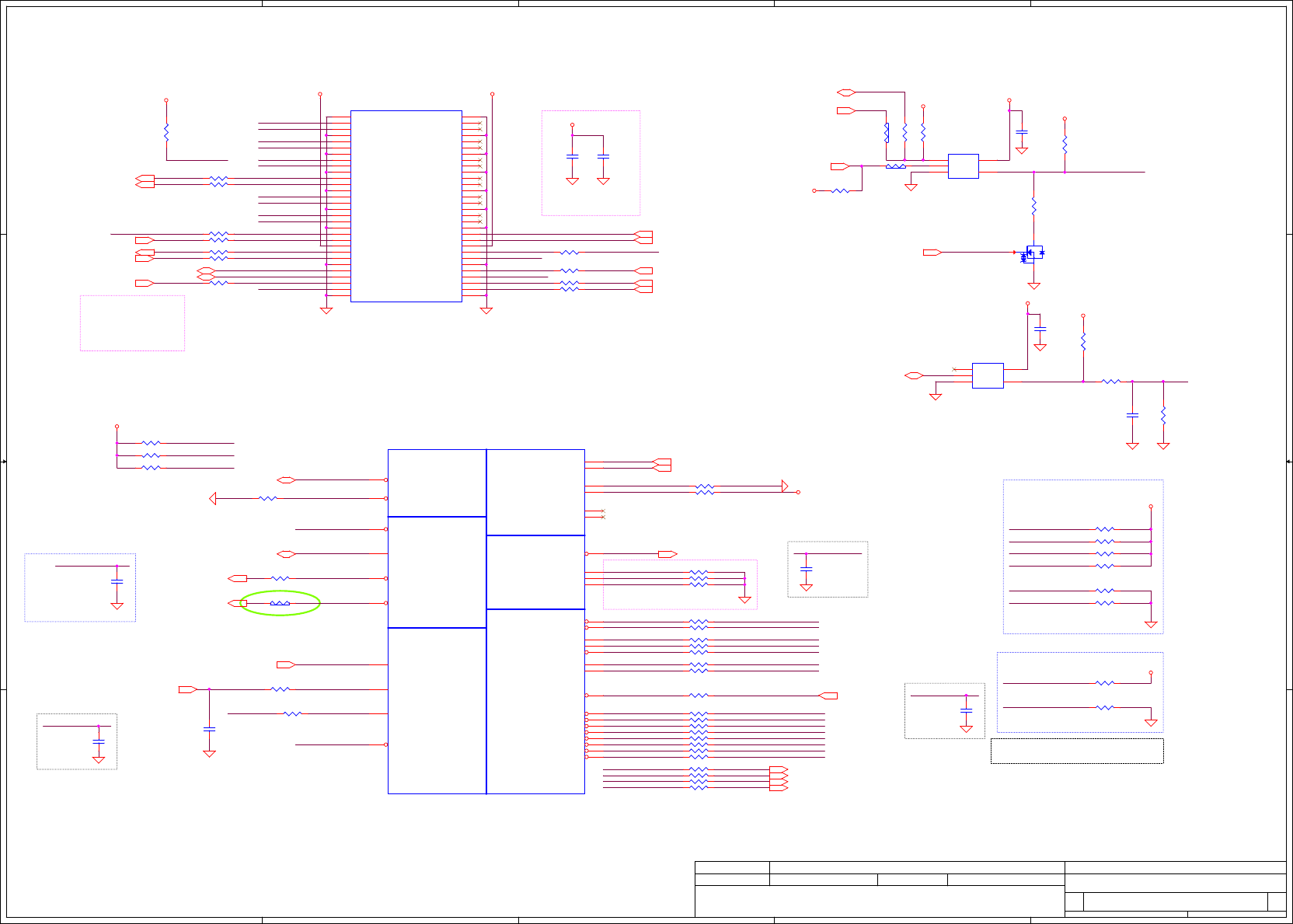Viewport: 1293px width, 924px height.
Task: Click the input port feeding the MOSFET gate
Action: click(932, 253)
